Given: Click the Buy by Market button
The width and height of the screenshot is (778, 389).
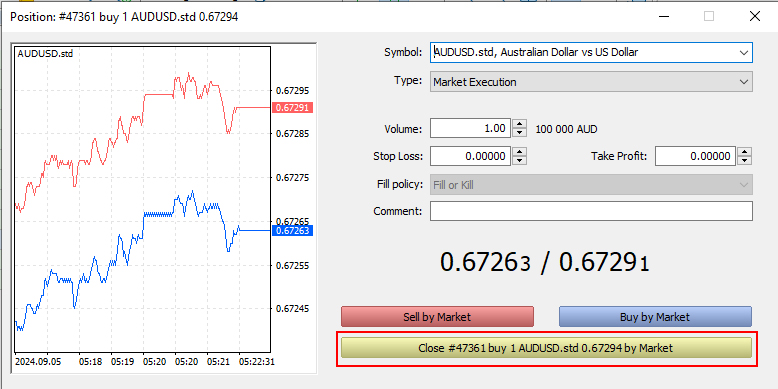Looking at the screenshot, I should tap(655, 317).
